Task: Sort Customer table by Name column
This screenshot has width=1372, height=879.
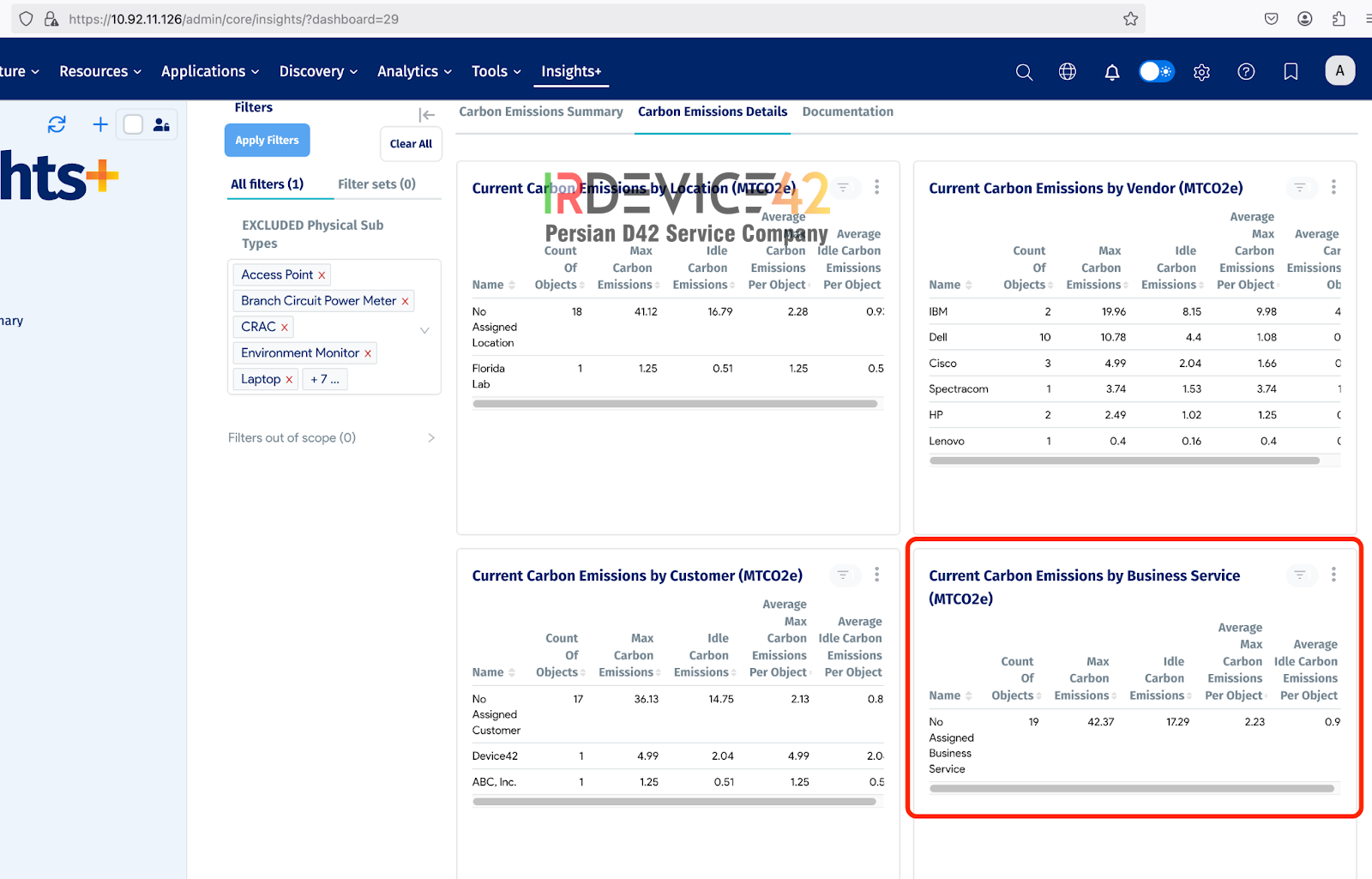Action: pyautogui.click(x=494, y=672)
